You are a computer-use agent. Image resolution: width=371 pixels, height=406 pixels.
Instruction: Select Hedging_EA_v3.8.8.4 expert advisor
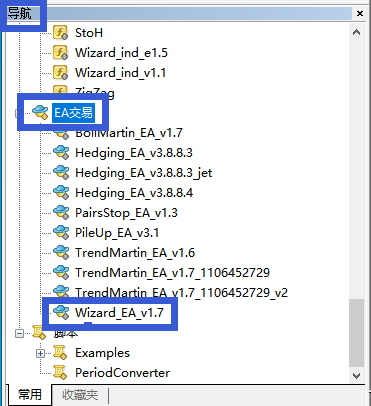coord(134,193)
